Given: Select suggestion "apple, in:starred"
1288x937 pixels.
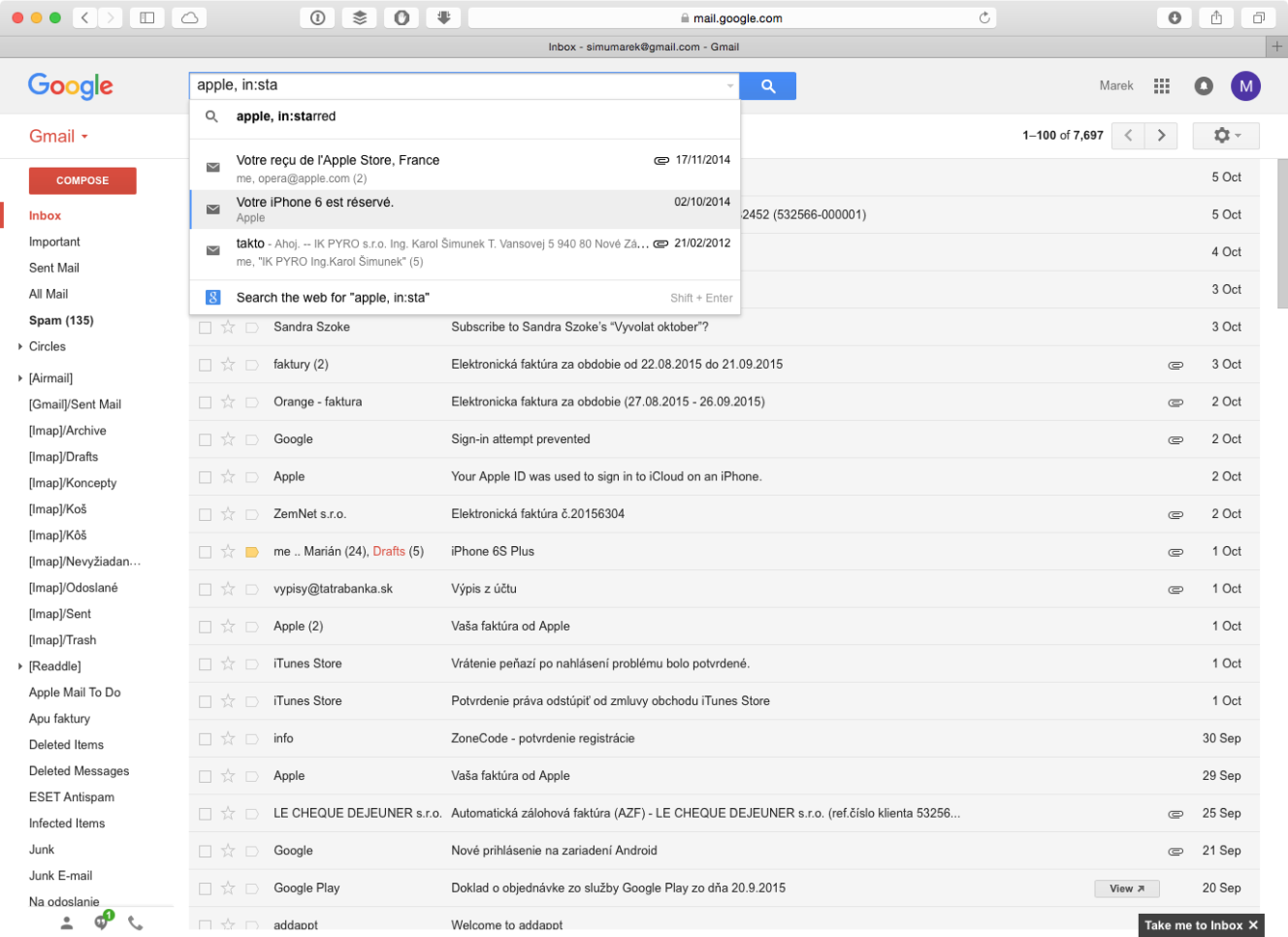Looking at the screenshot, I should (465, 116).
